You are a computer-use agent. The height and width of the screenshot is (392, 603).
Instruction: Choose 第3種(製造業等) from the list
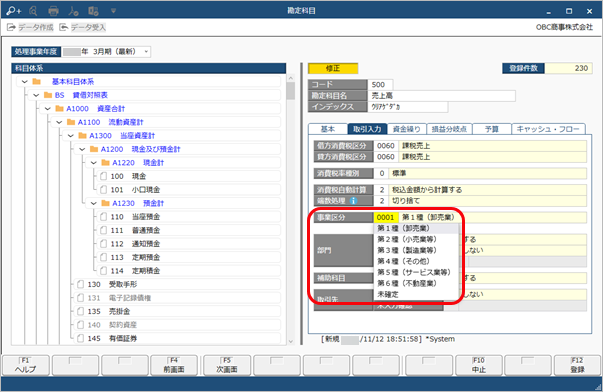tap(416, 250)
